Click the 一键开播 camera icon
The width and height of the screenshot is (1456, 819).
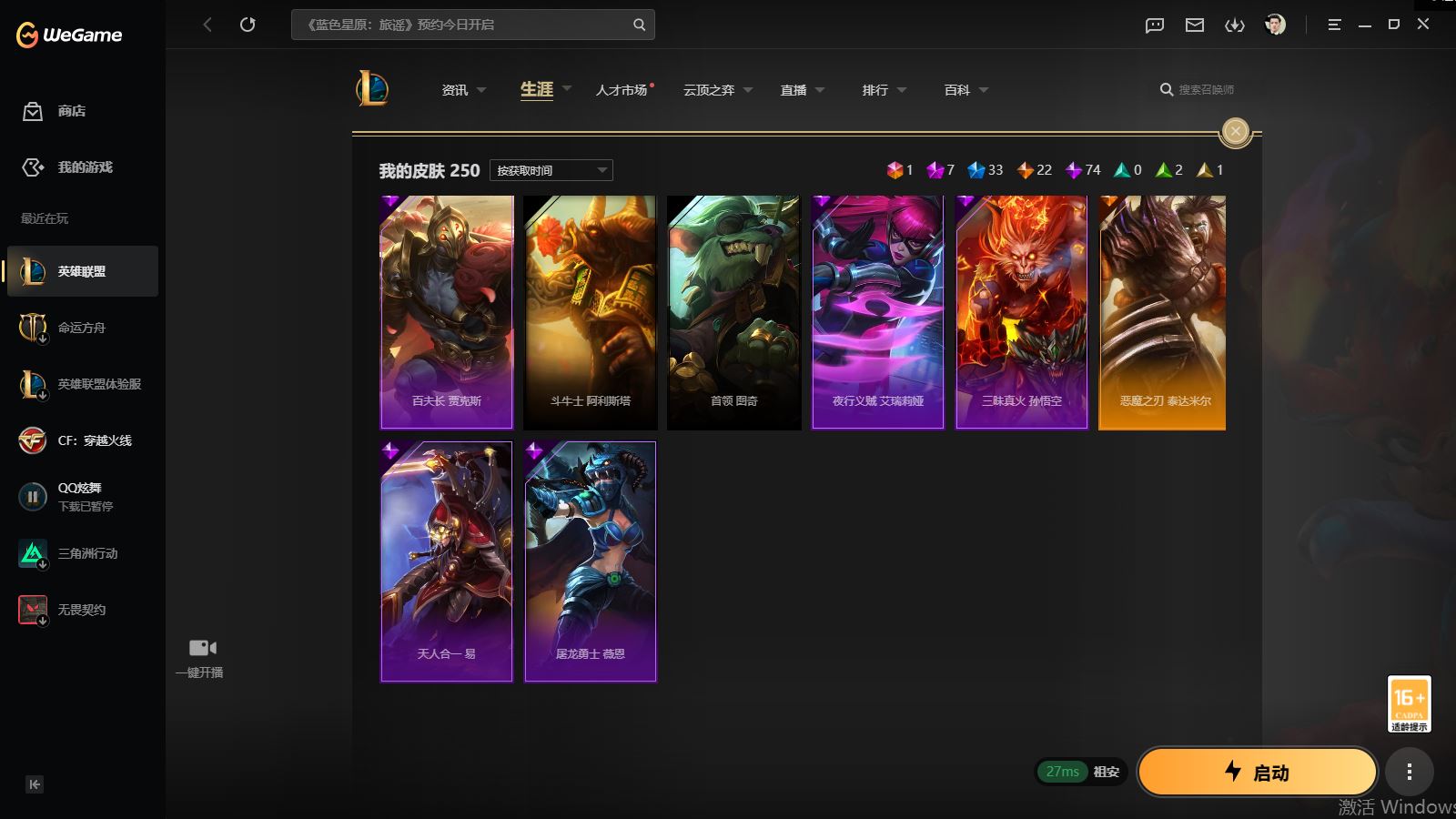pos(203,648)
